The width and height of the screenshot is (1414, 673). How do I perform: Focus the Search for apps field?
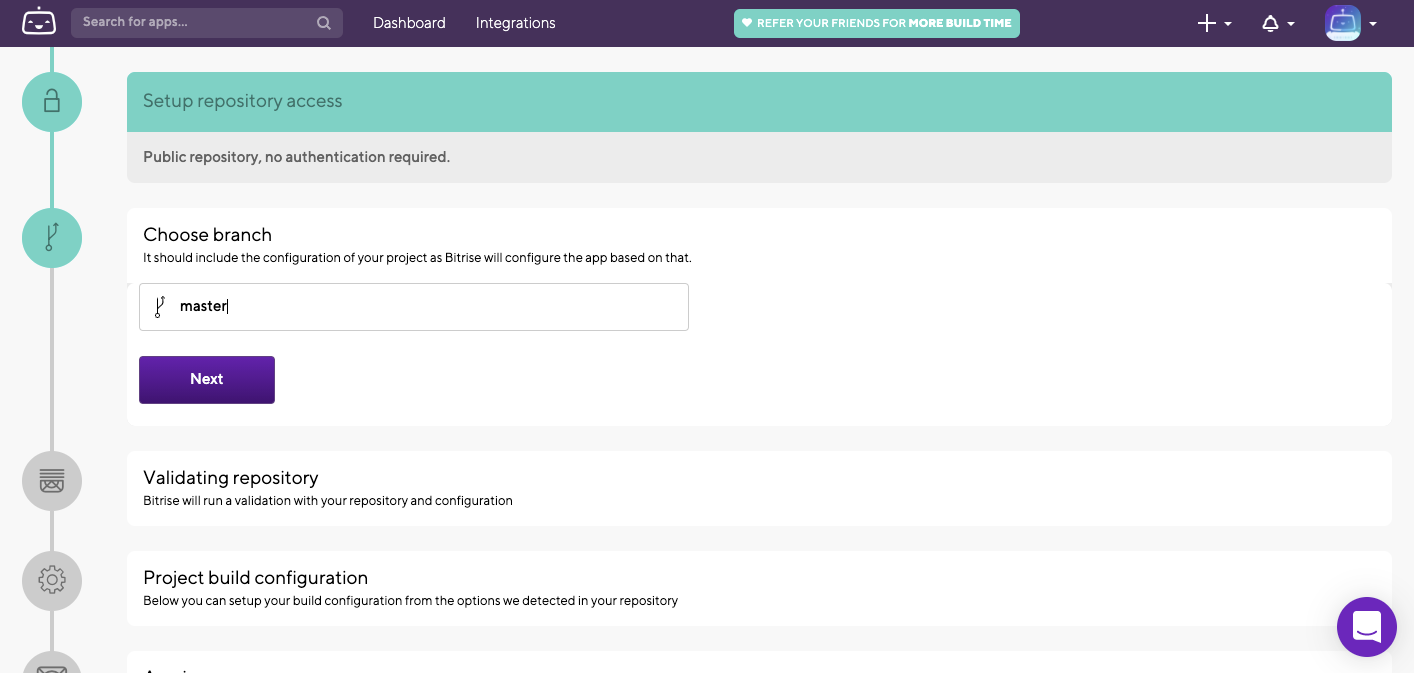pyautogui.click(x=207, y=23)
